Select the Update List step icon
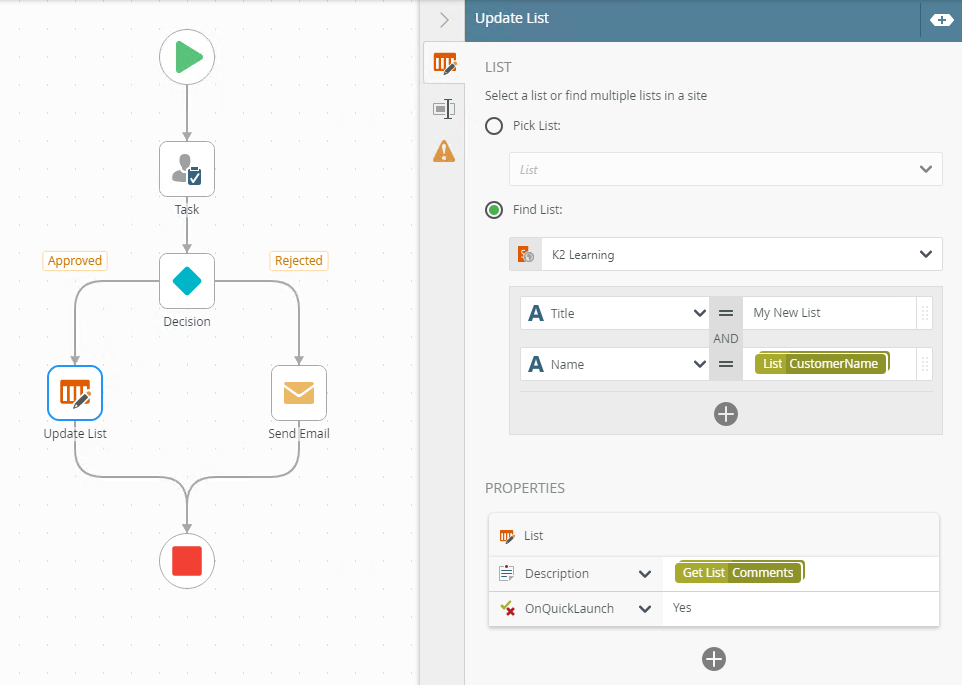962x685 pixels. click(75, 393)
